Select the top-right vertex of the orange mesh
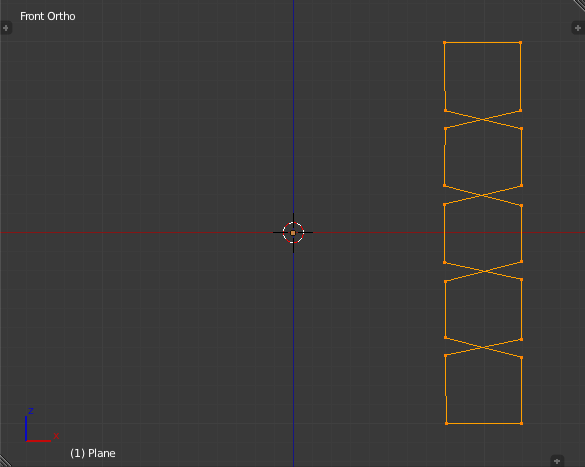The height and width of the screenshot is (467, 585). 520,43
